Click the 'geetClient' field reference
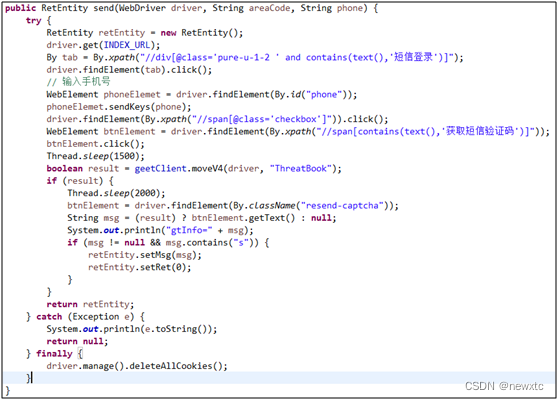Screen dimensions: 559x400 click(x=160, y=169)
